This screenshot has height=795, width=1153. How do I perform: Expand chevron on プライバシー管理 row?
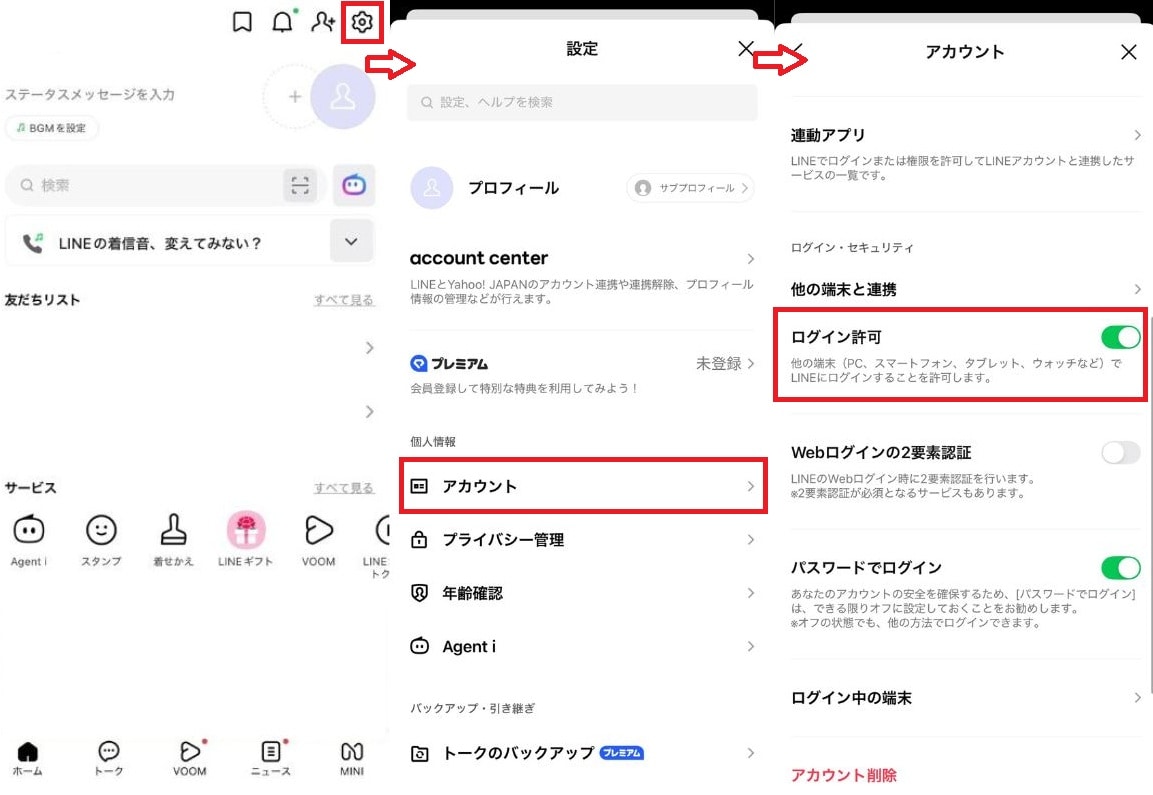(750, 540)
